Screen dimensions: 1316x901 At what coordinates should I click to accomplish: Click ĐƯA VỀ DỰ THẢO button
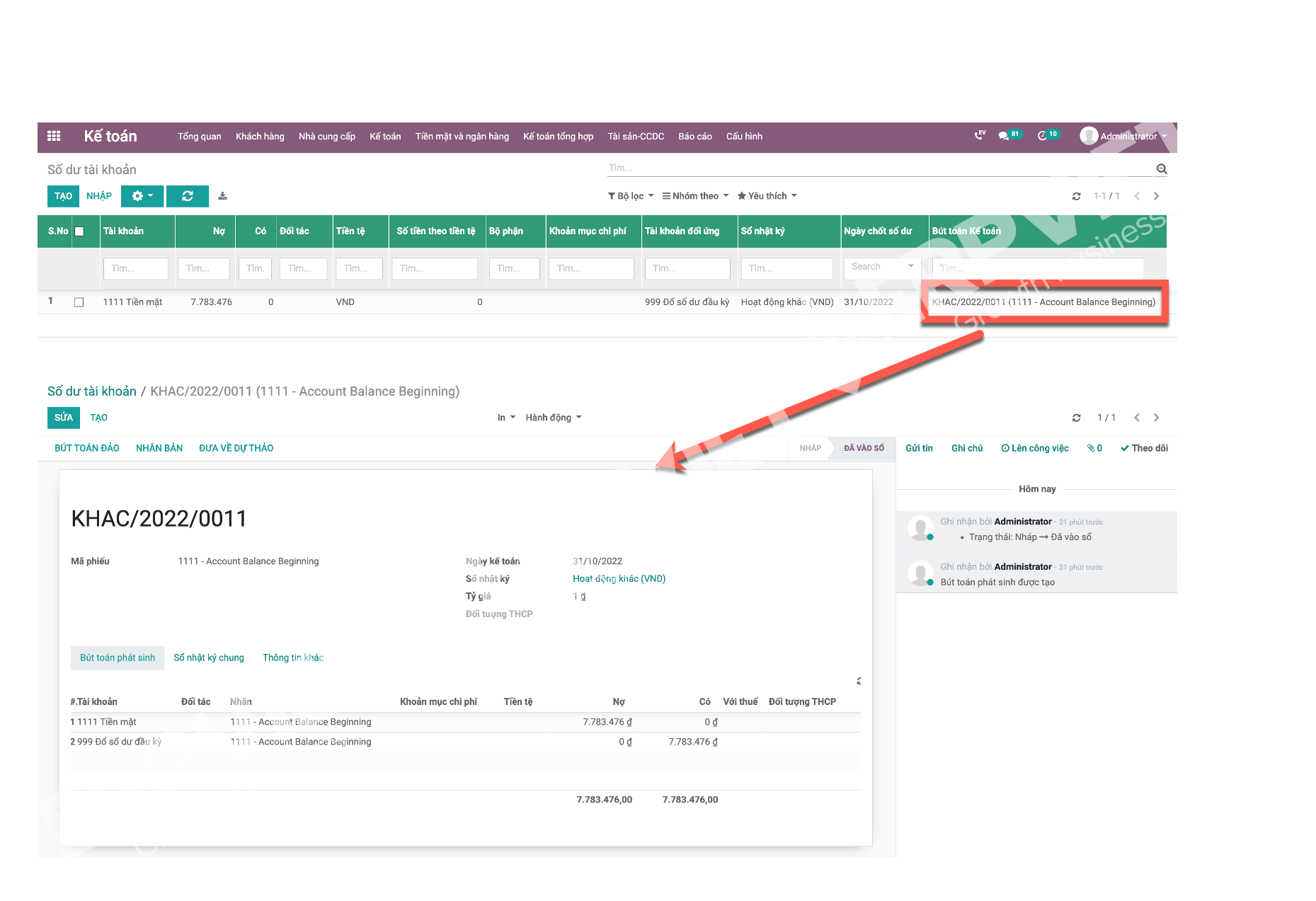pyautogui.click(x=236, y=448)
